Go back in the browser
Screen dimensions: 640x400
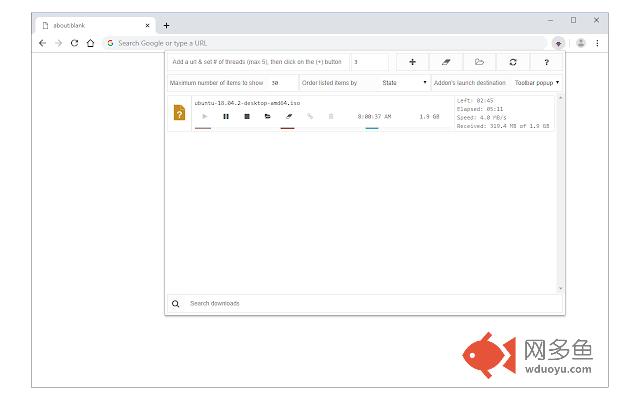point(42,43)
